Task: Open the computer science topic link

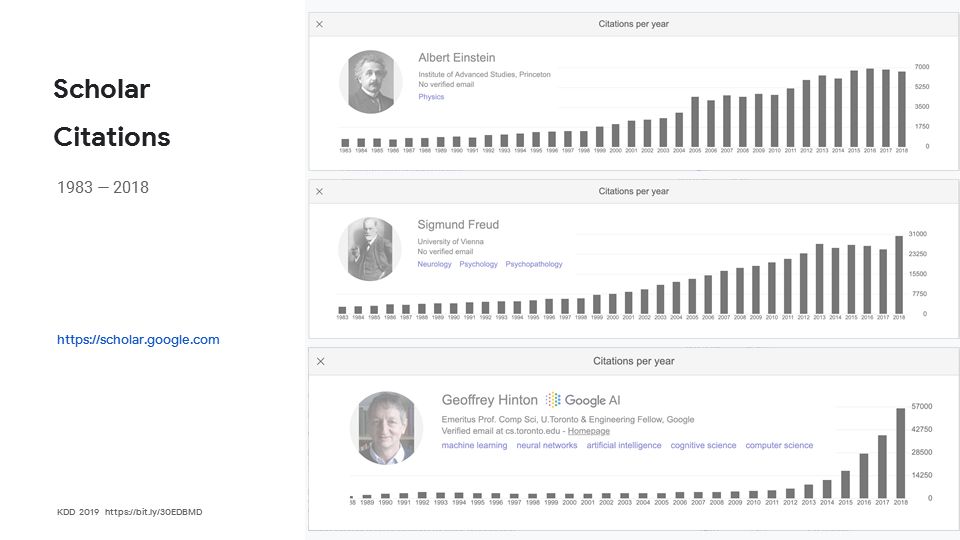Action: 779,446
